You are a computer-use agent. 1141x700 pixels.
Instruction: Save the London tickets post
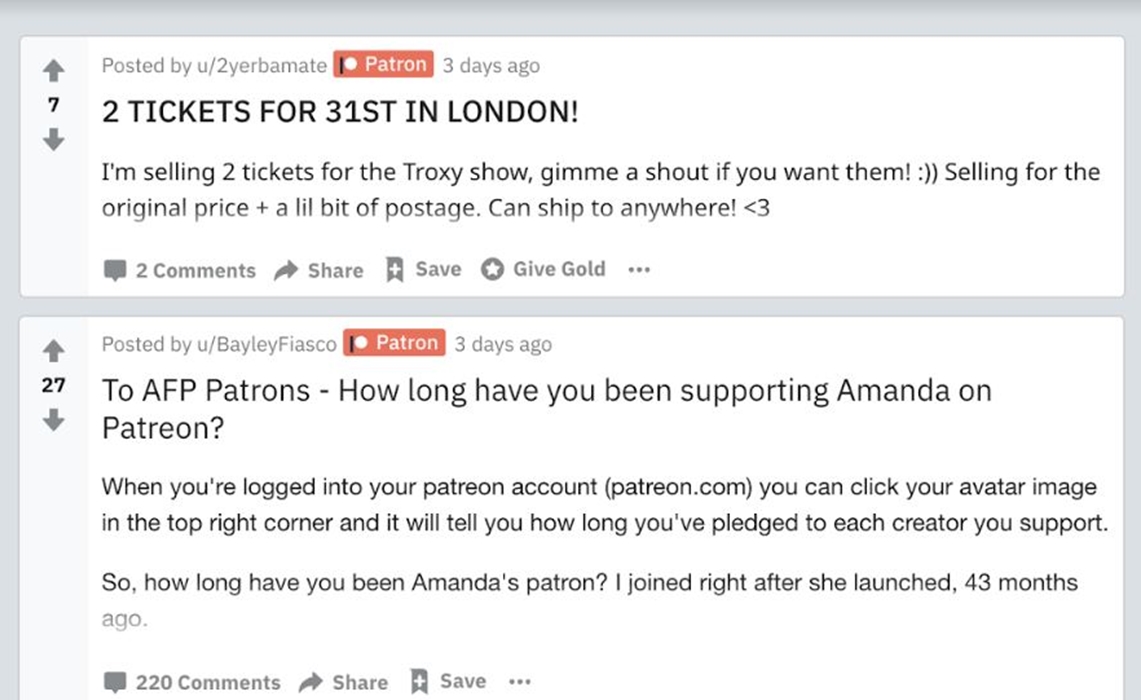pyautogui.click(x=423, y=269)
